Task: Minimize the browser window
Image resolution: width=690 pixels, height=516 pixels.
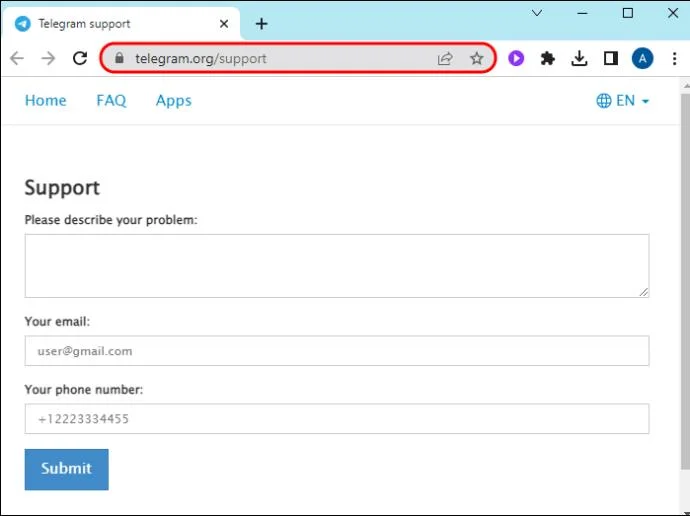Action: pos(582,13)
